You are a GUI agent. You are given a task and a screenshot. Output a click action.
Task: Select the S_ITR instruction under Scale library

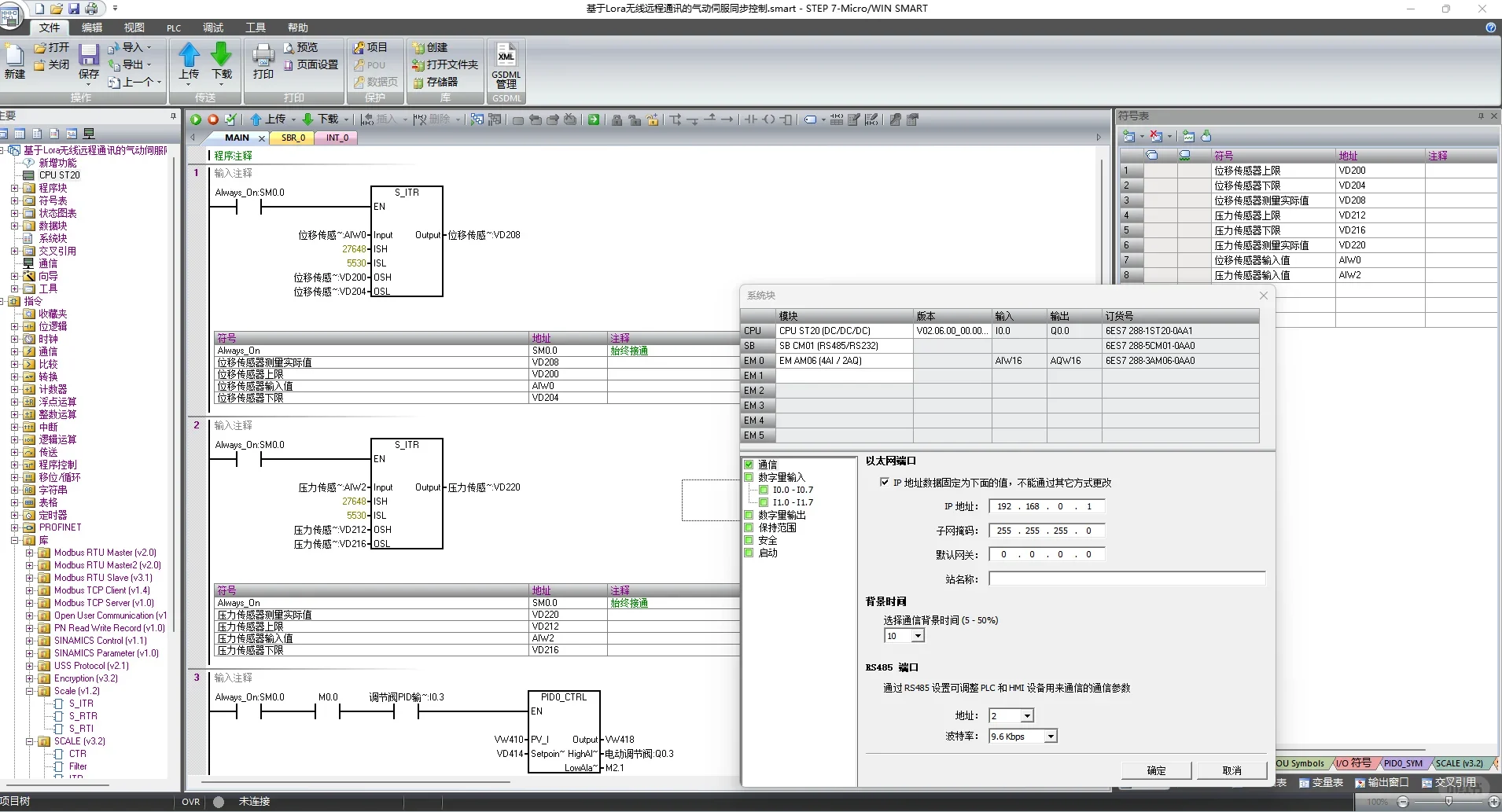tap(80, 704)
